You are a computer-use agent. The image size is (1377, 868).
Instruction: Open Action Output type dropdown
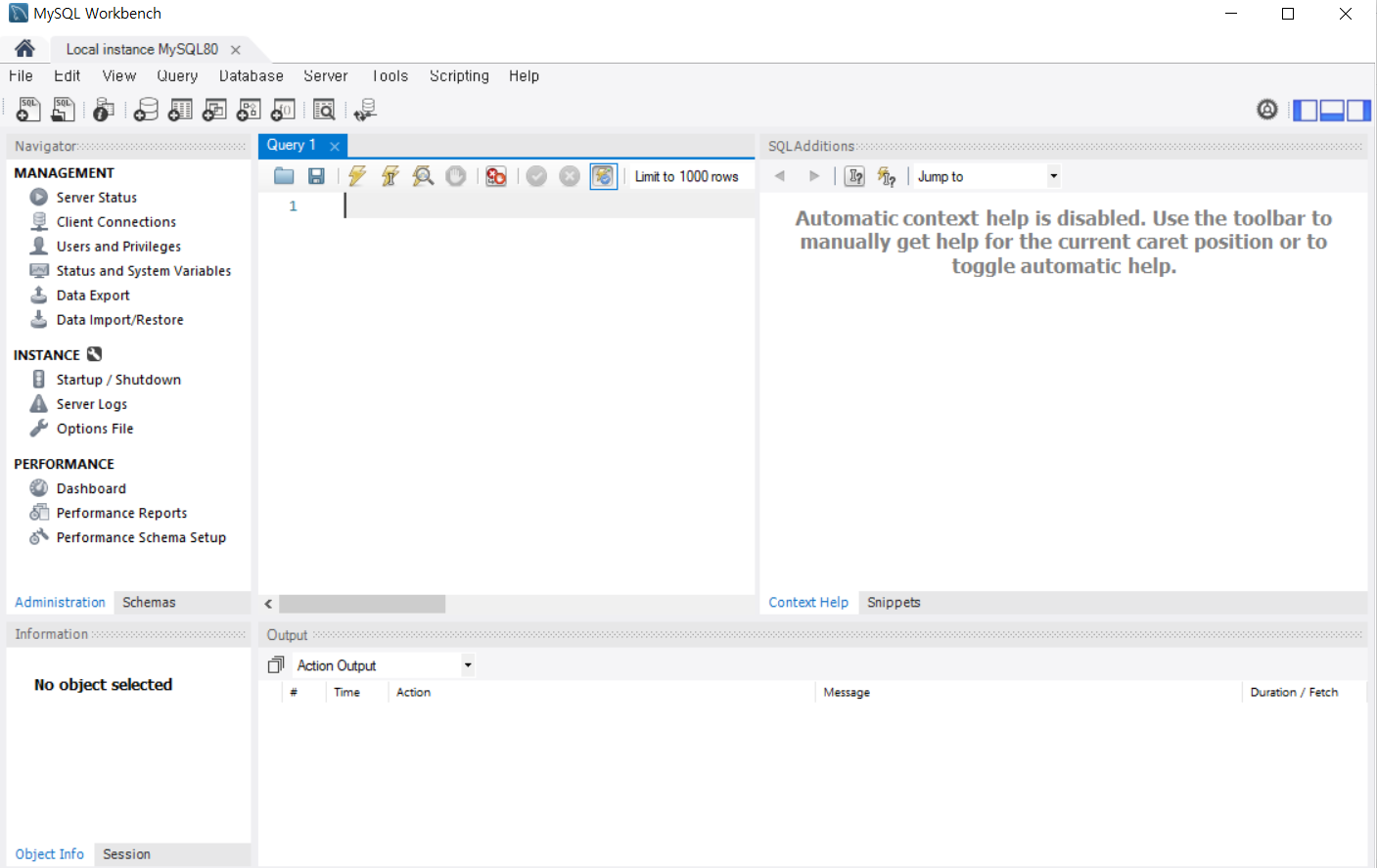click(384, 665)
